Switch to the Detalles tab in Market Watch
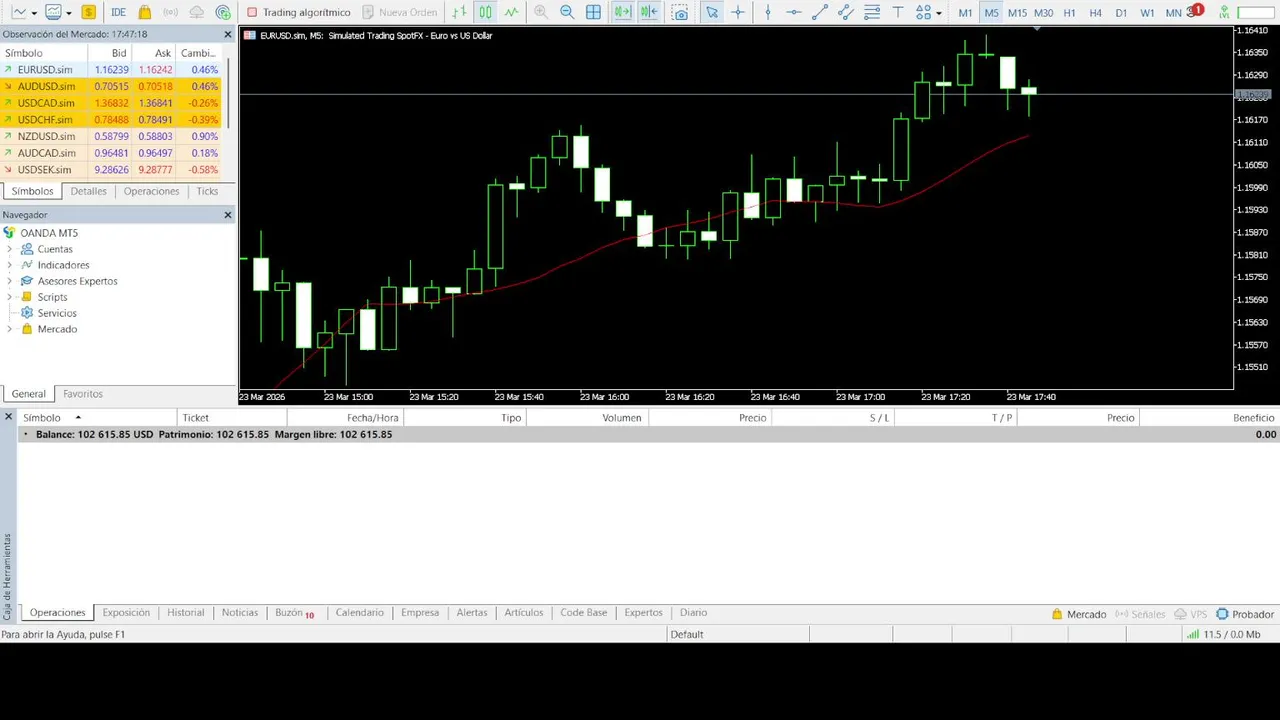Screen dimensions: 1280x720 point(88,191)
